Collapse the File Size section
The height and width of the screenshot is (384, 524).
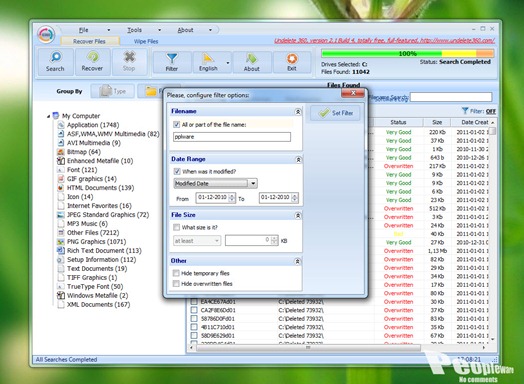click(298, 216)
